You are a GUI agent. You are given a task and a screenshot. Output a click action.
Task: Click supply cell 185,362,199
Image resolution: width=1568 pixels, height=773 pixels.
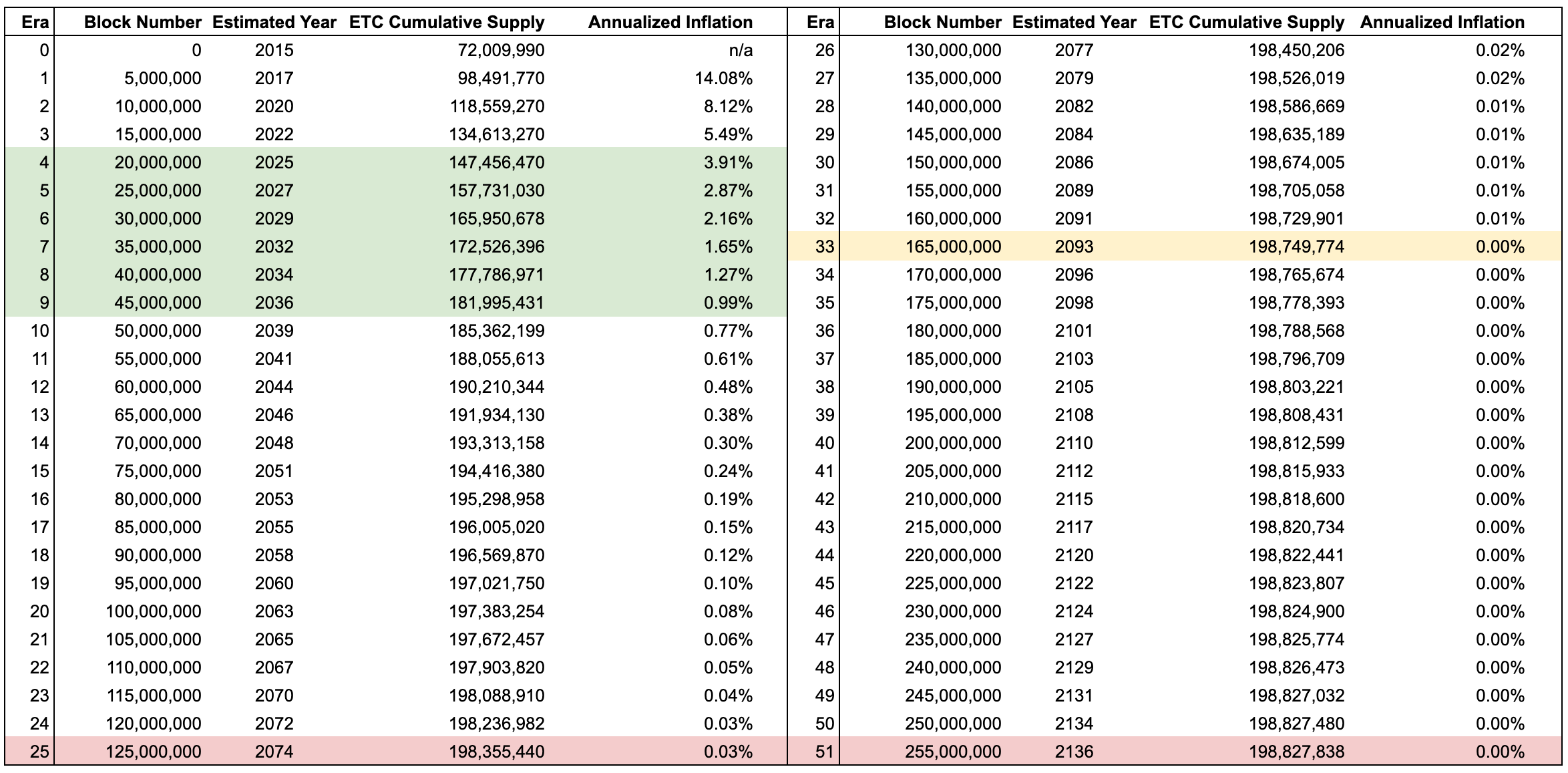[x=496, y=331]
